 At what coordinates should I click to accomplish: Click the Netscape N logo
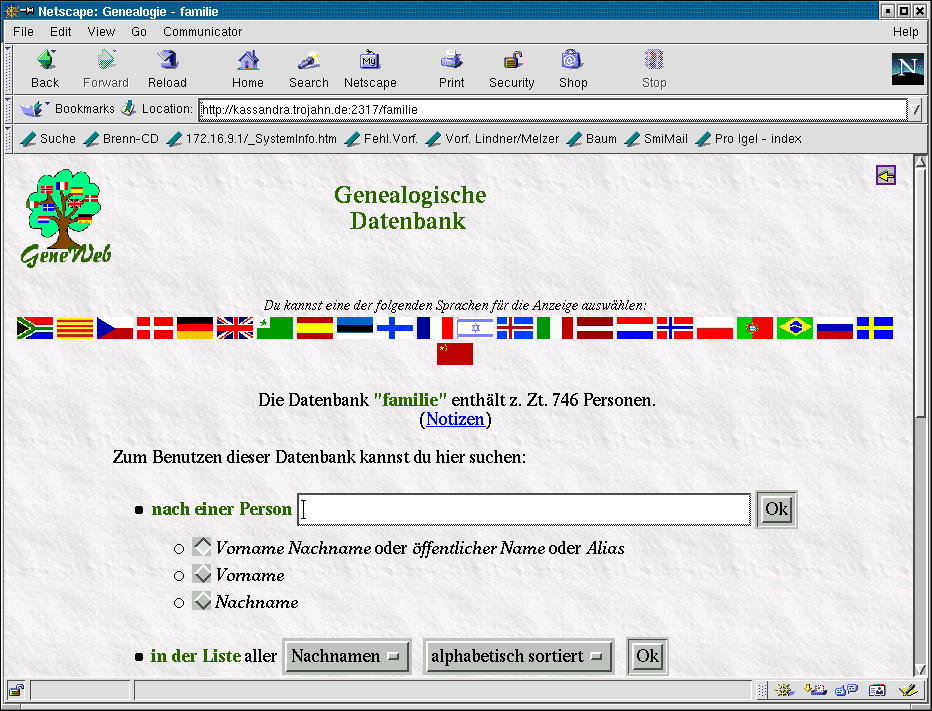(908, 69)
